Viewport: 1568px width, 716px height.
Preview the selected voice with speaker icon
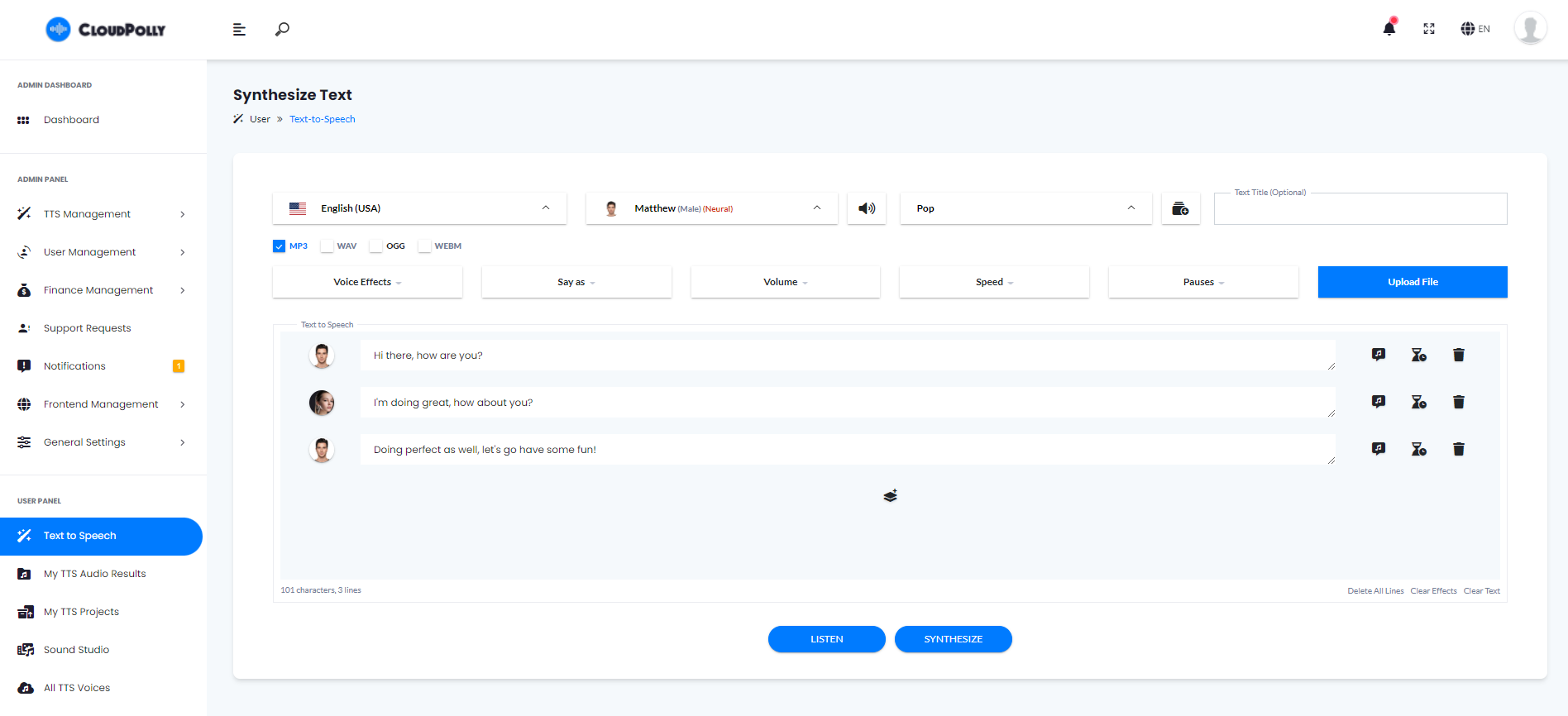pyautogui.click(x=867, y=208)
